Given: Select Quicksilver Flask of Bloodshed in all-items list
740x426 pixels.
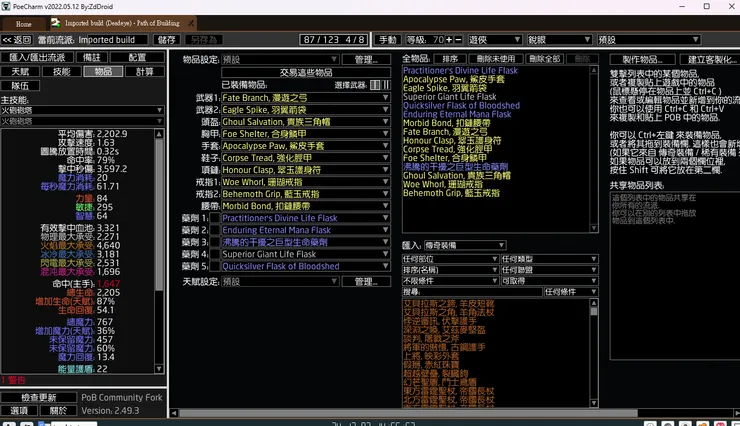Looking at the screenshot, I should (x=461, y=106).
